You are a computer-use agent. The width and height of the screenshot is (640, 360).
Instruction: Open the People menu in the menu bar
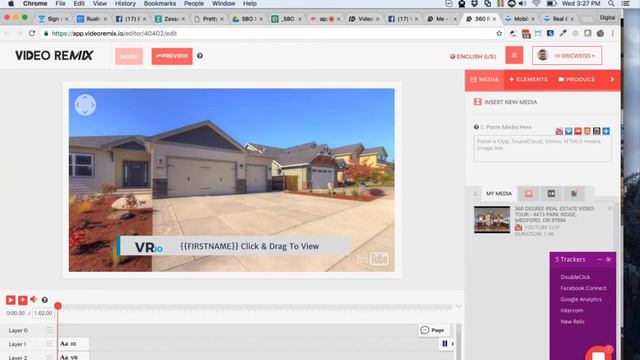click(x=193, y=4)
